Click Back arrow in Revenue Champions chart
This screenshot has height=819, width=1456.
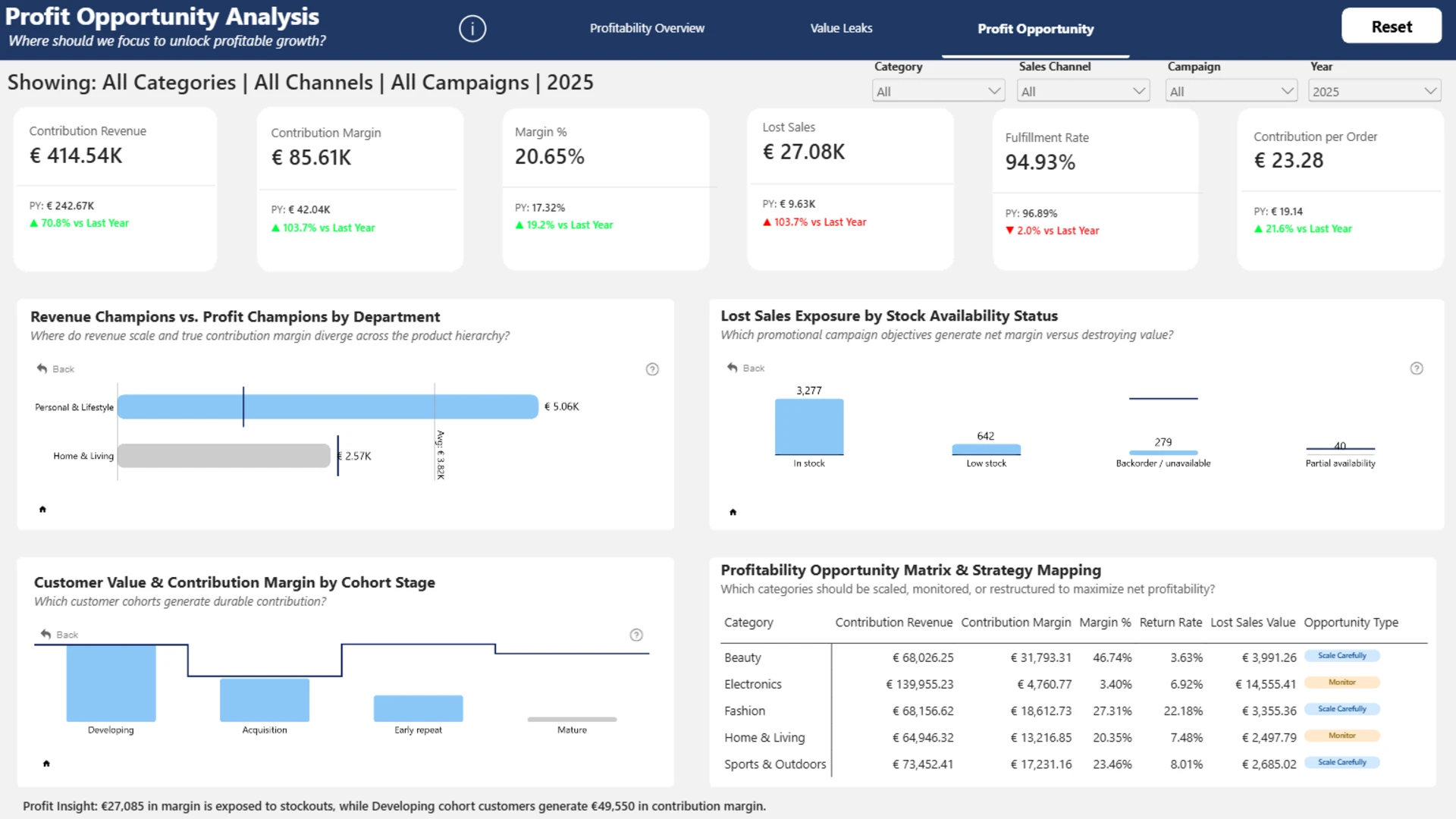point(42,369)
